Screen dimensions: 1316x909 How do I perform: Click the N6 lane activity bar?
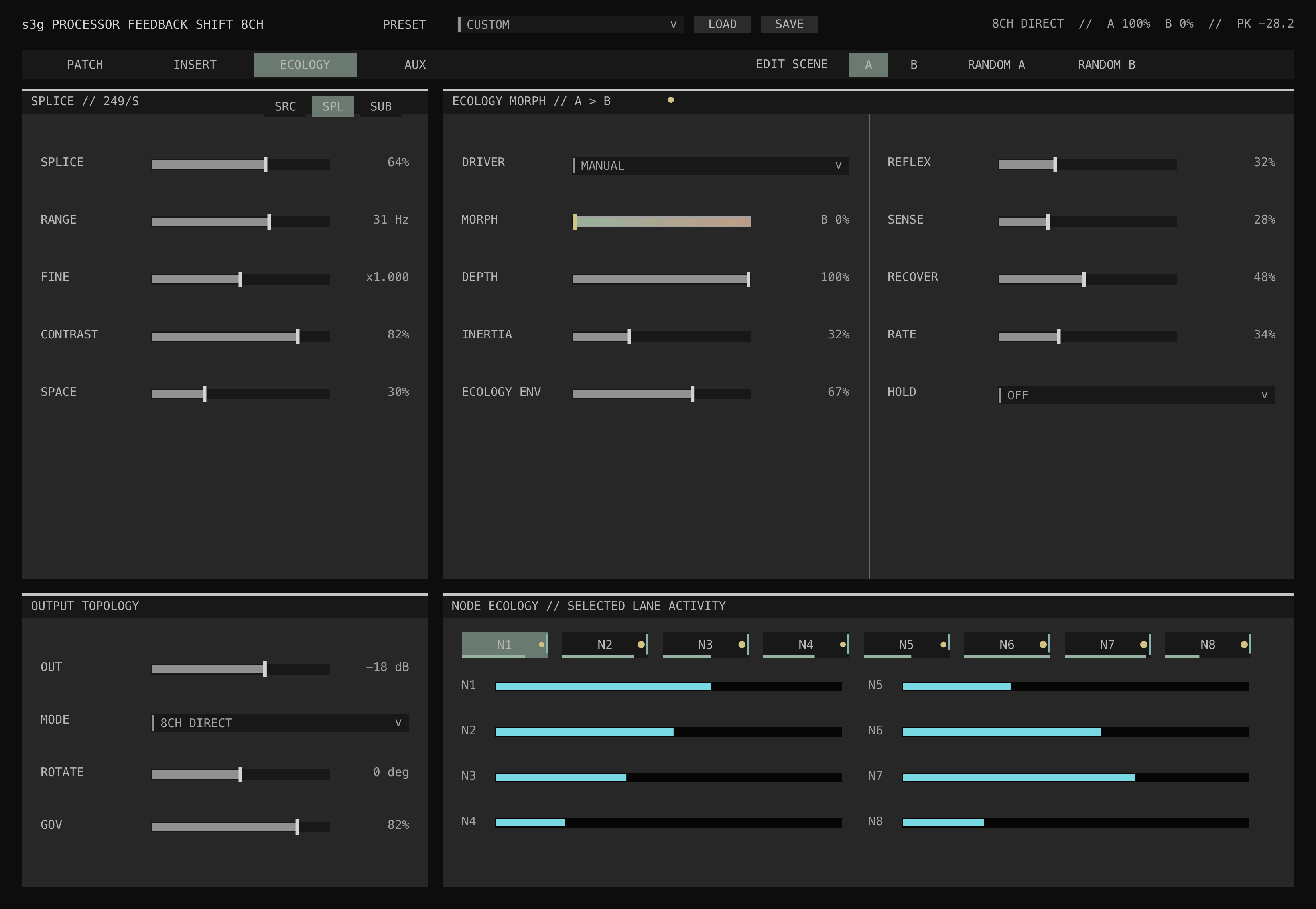1076,732
